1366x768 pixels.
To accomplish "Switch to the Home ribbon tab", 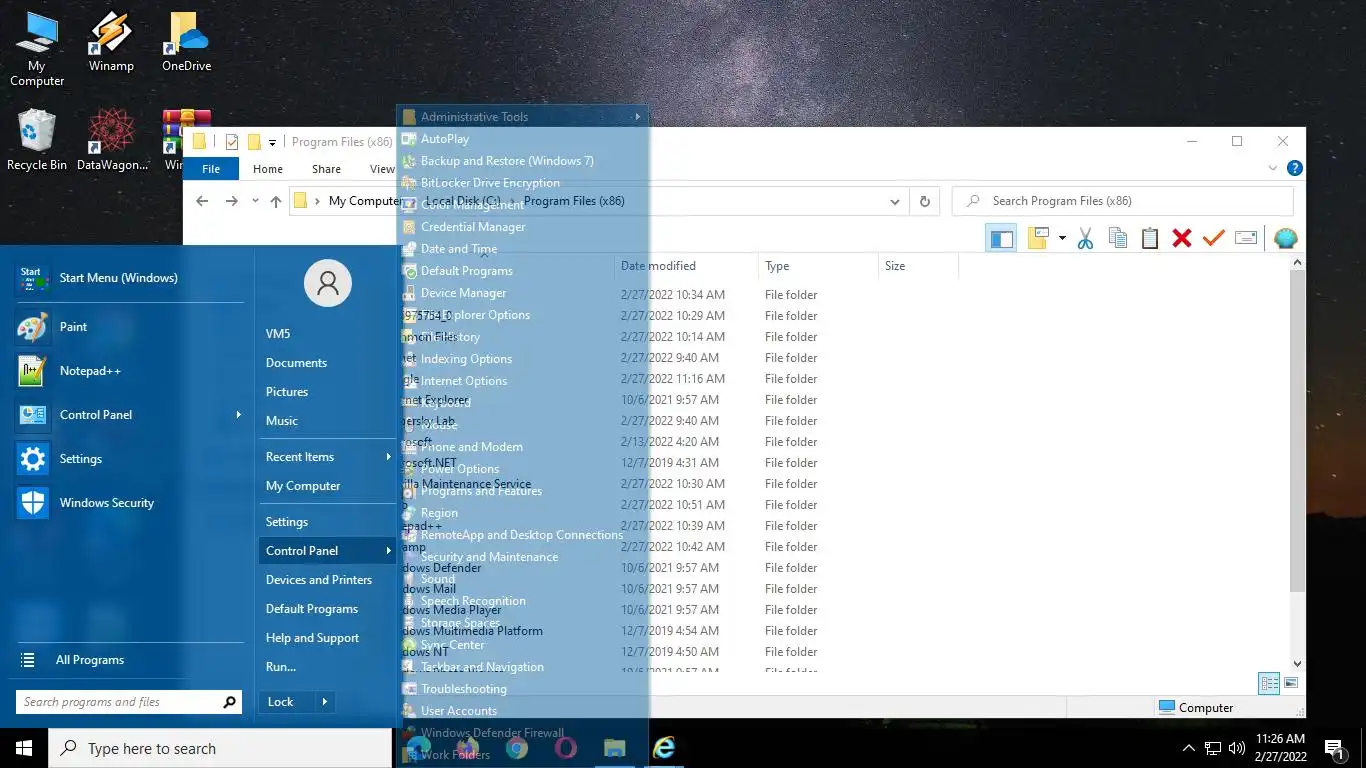I will [268, 169].
